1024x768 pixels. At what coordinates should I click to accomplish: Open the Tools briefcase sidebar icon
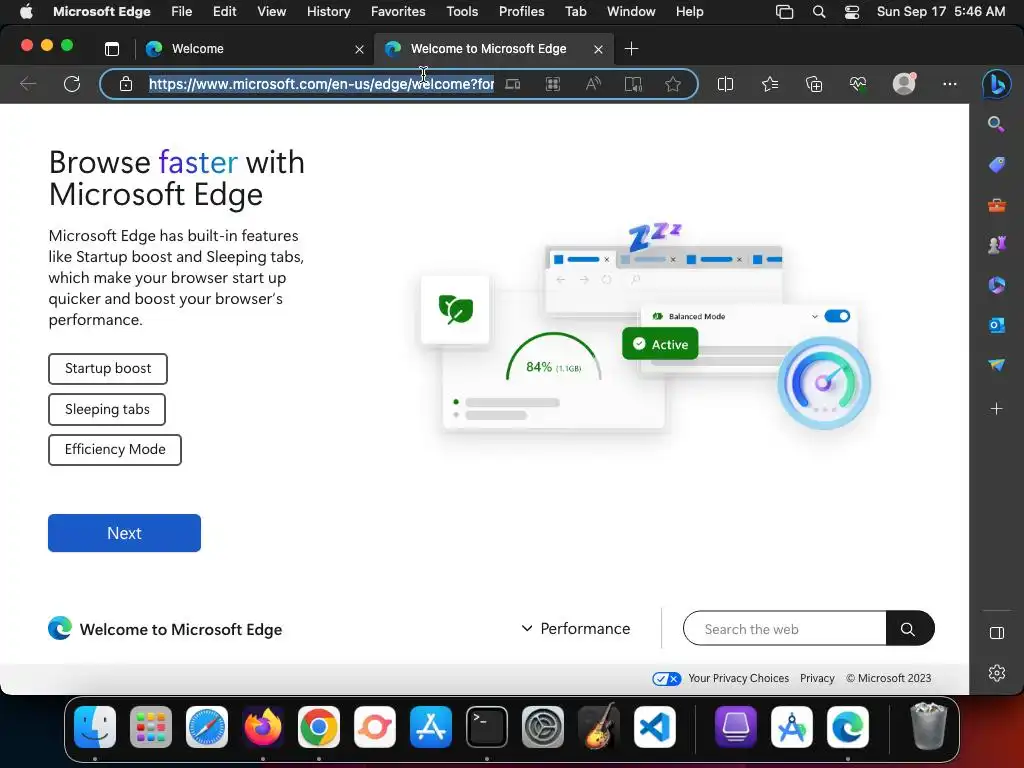997,206
